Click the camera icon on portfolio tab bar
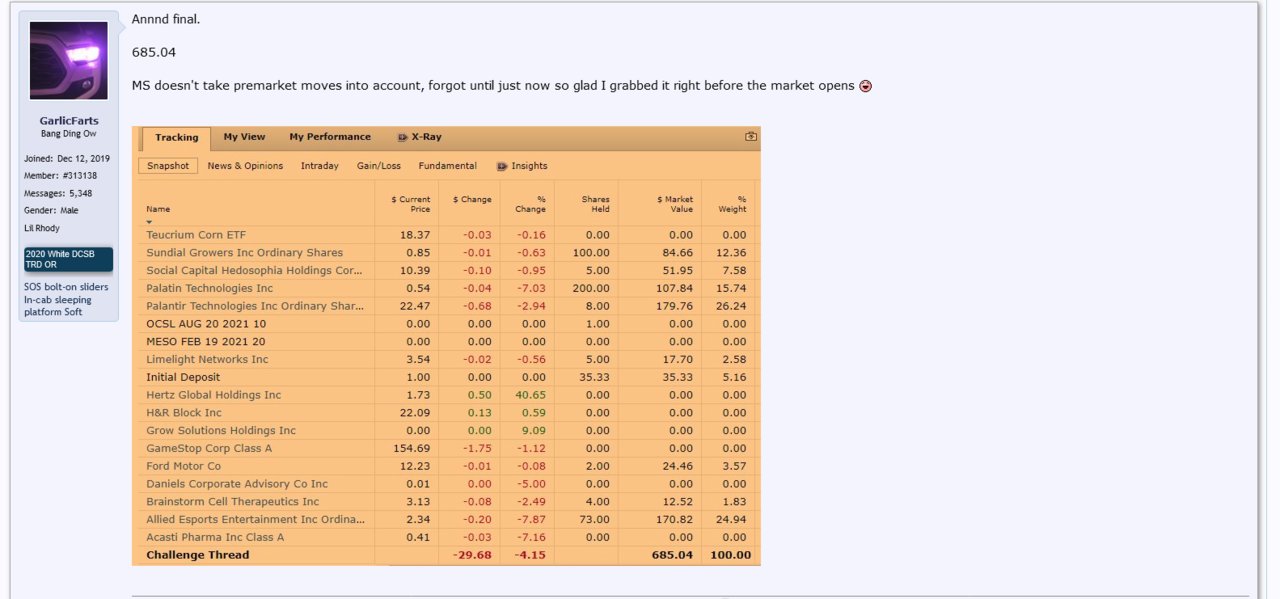Screen dimensions: 1280x599 click(x=751, y=136)
